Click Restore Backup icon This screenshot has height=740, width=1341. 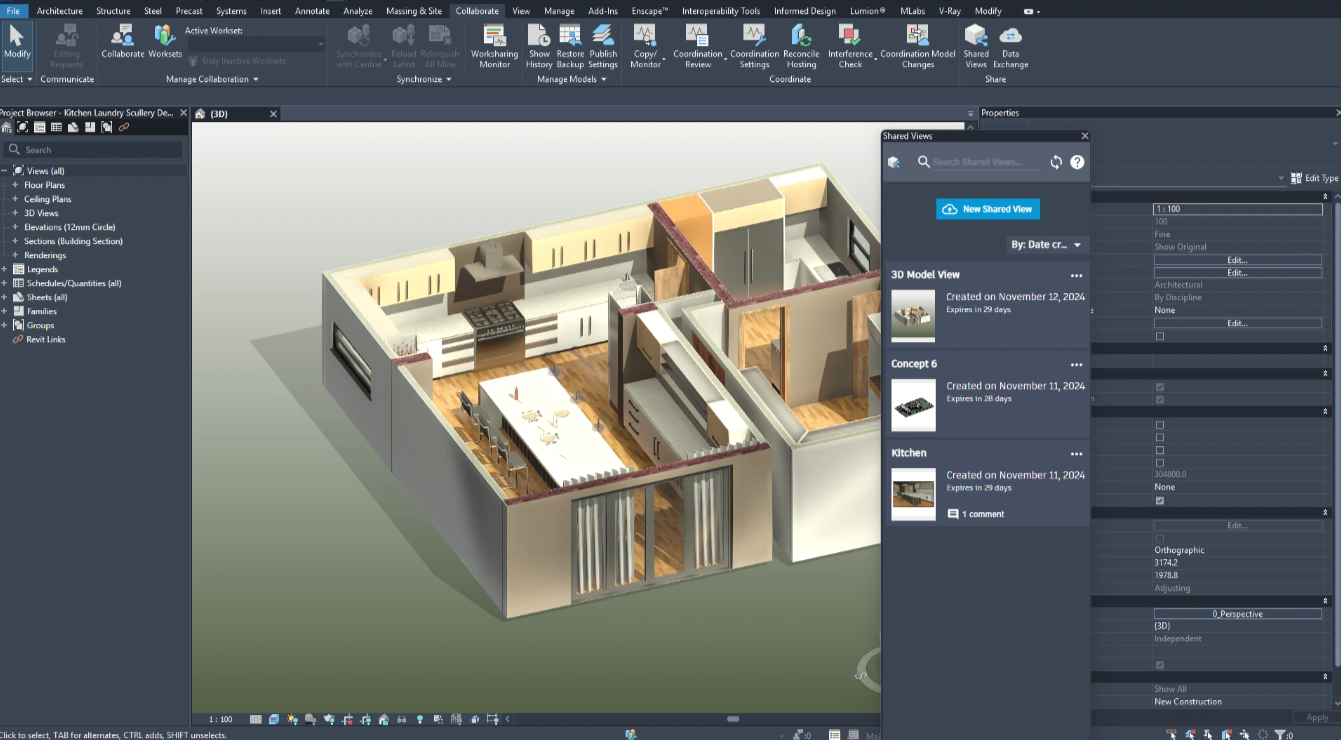570,46
